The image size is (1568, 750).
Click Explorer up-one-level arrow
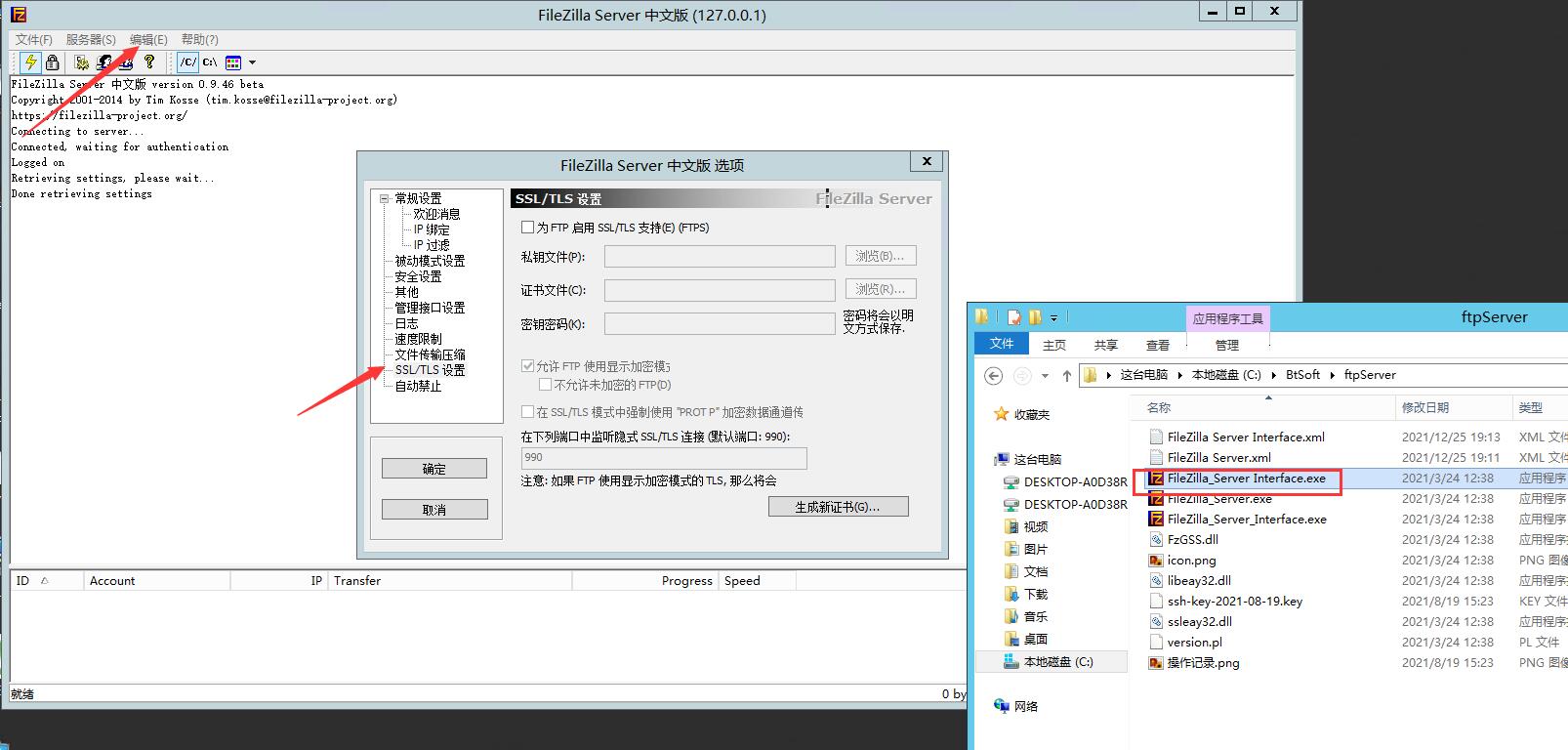(x=1066, y=375)
